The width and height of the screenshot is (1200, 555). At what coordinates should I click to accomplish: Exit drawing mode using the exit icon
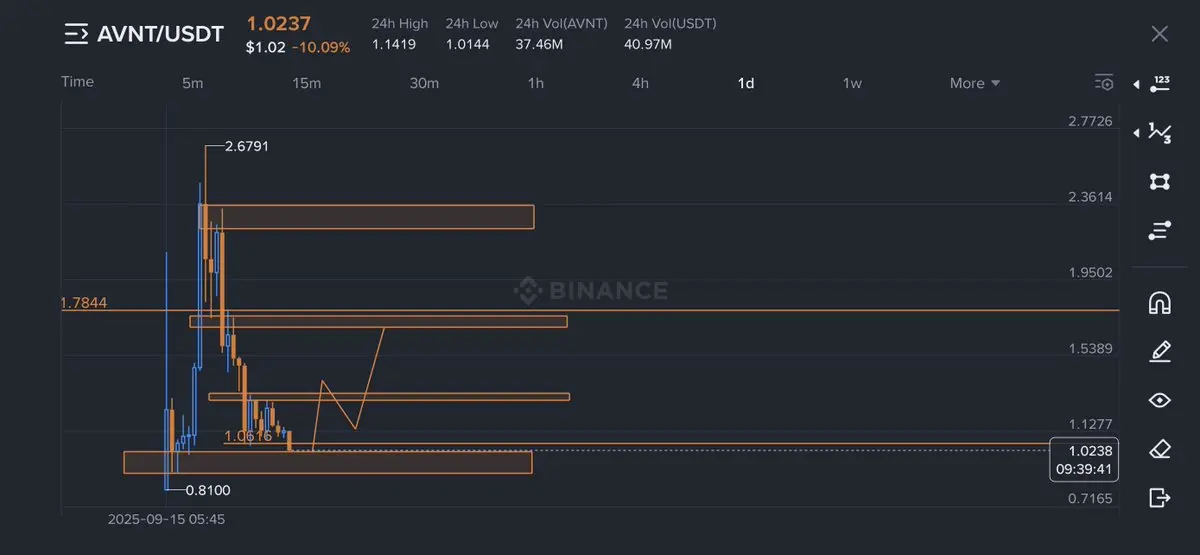[x=1160, y=497]
